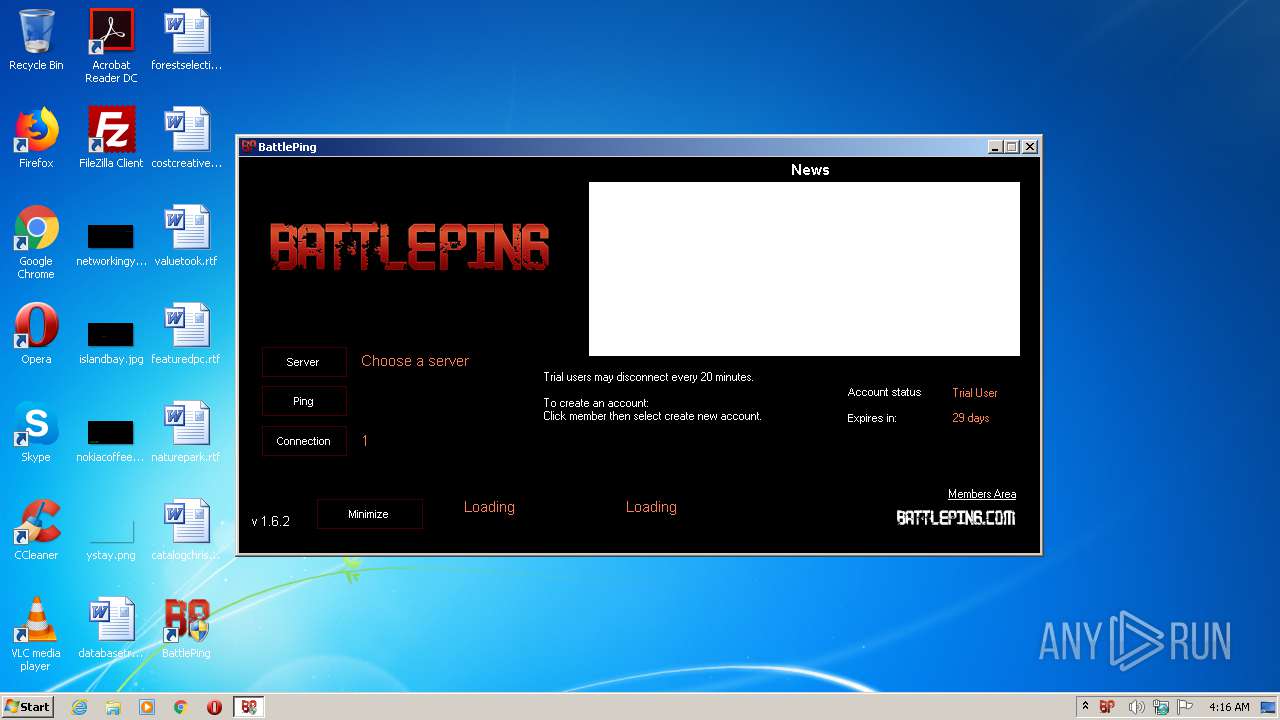
Task: Click the network tray icon
Action: click(1161, 707)
